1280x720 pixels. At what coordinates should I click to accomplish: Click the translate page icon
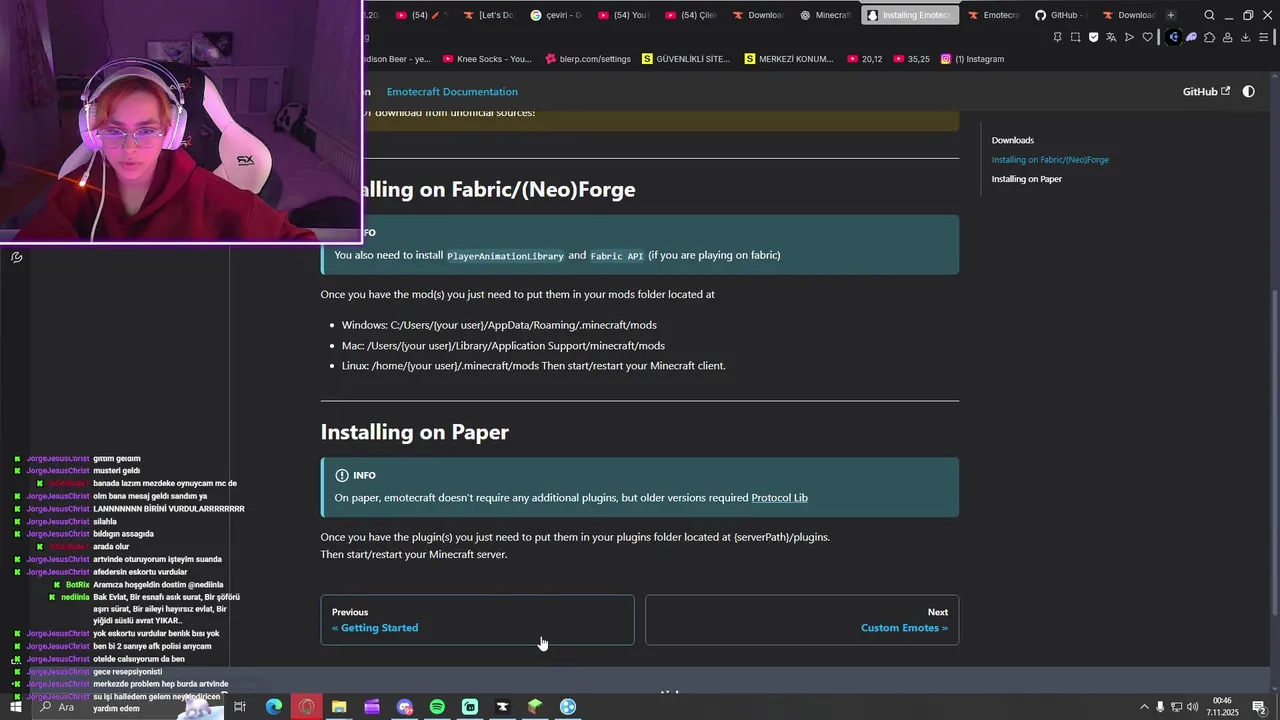(1111, 37)
